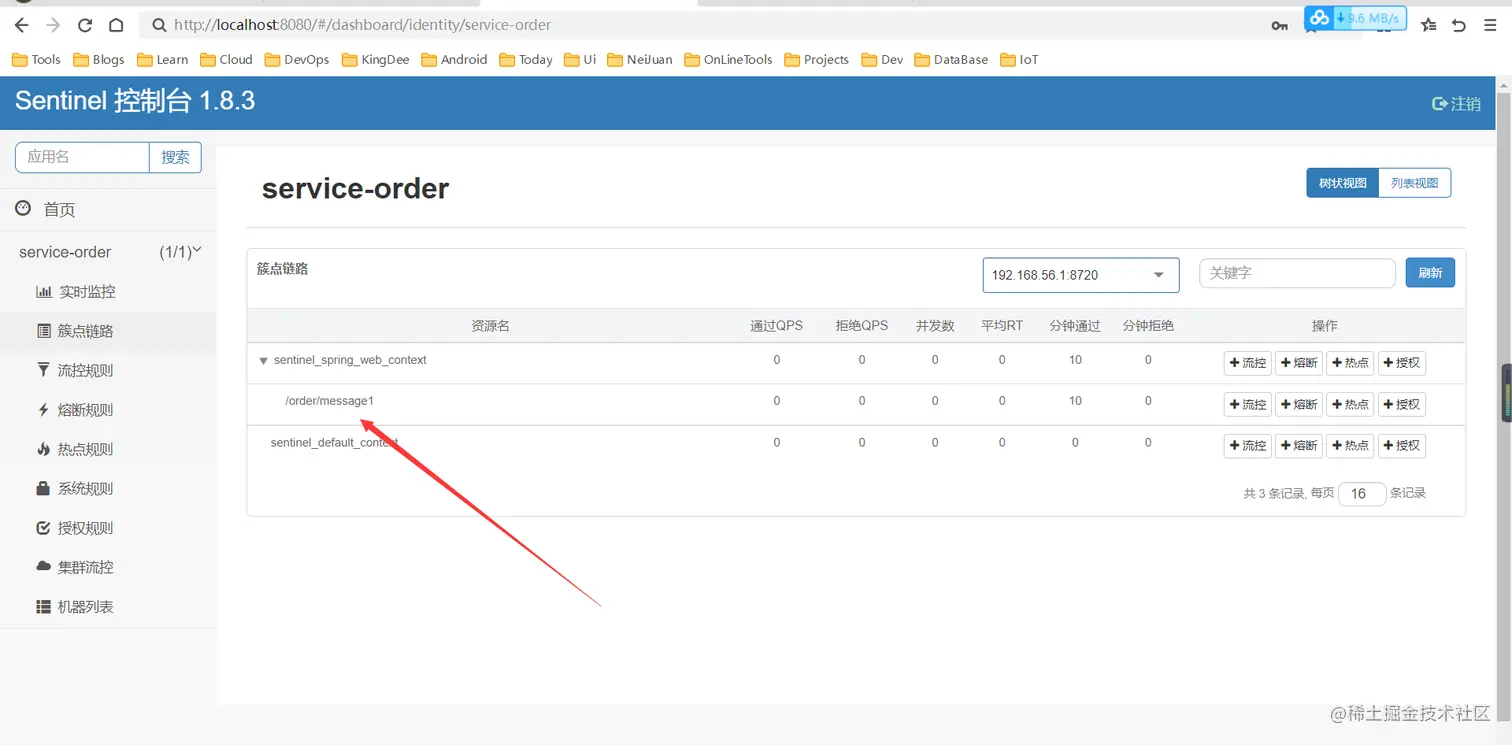Switch to 列表视图 list view

(1414, 183)
